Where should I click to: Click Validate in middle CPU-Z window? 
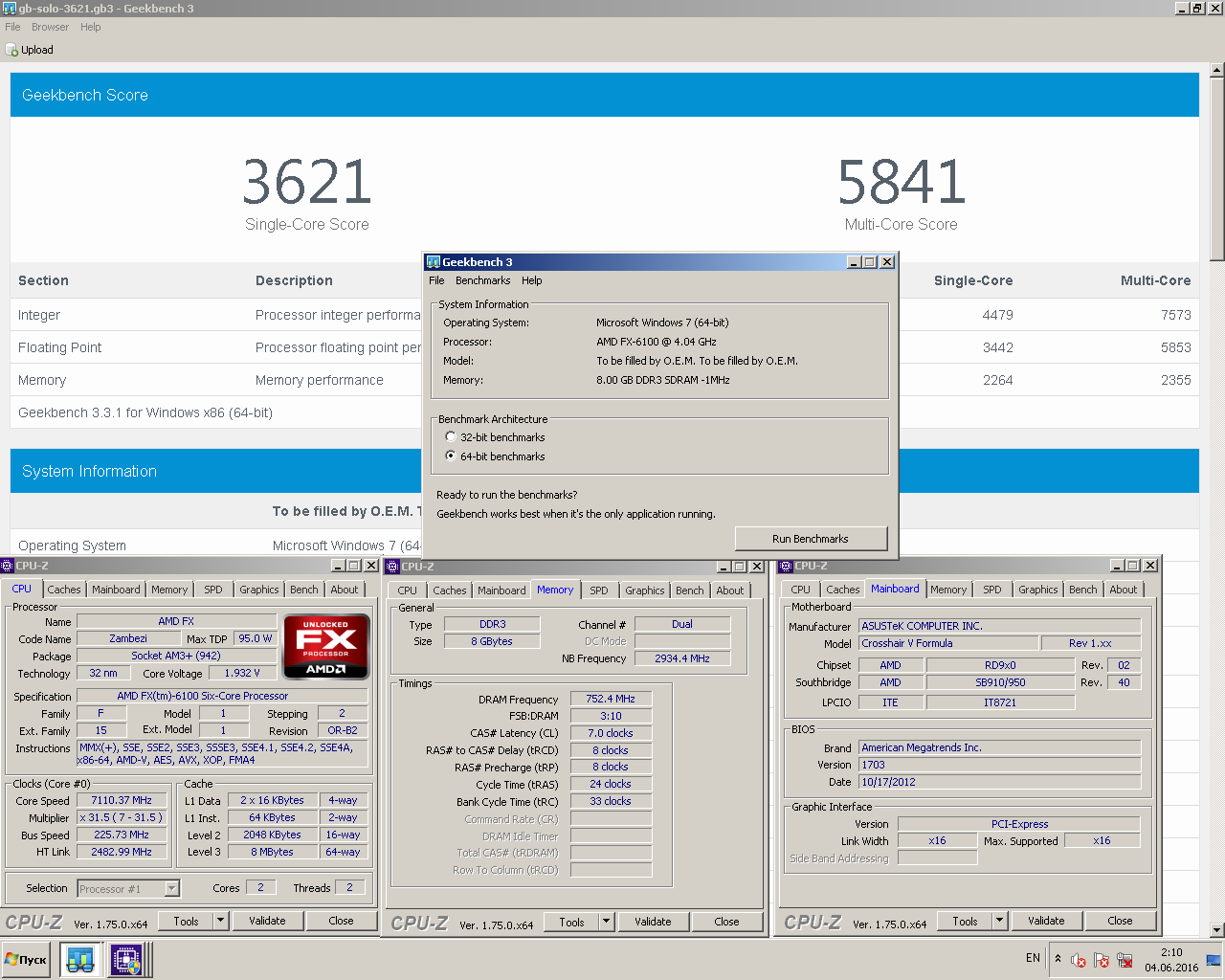(x=653, y=922)
